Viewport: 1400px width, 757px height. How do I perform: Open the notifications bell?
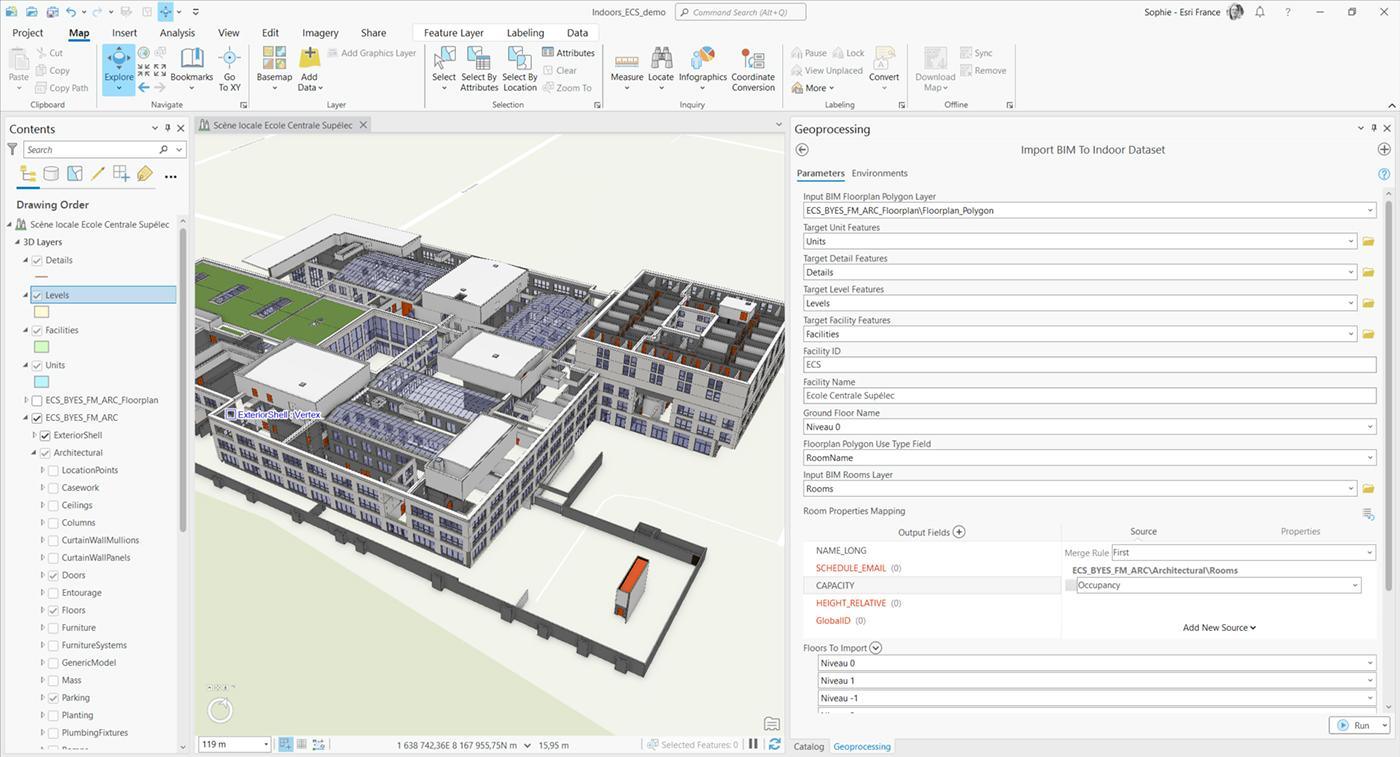click(x=1260, y=12)
